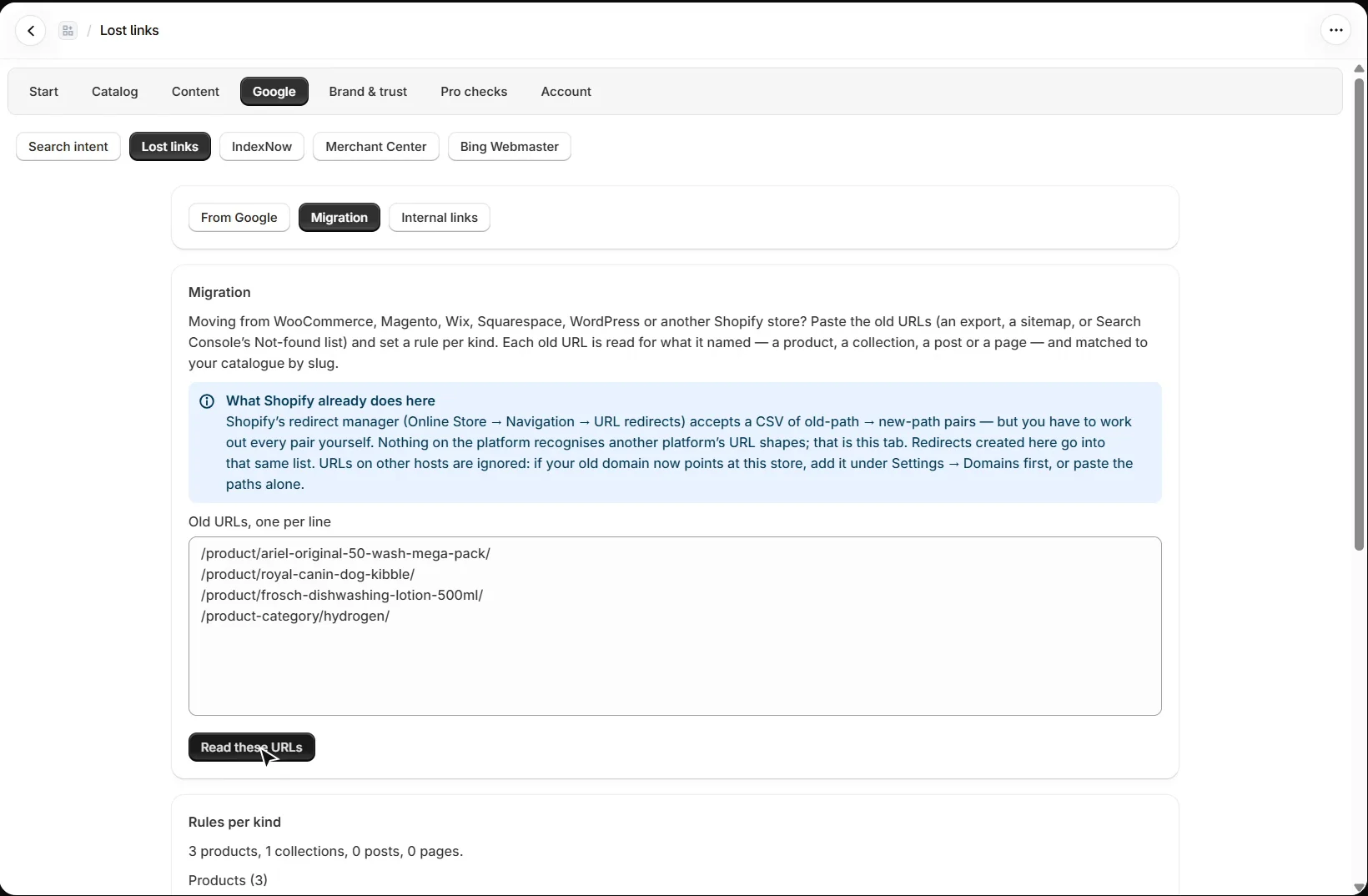Select the Search intent sub-tab
This screenshot has height=896, width=1368.
(x=68, y=147)
